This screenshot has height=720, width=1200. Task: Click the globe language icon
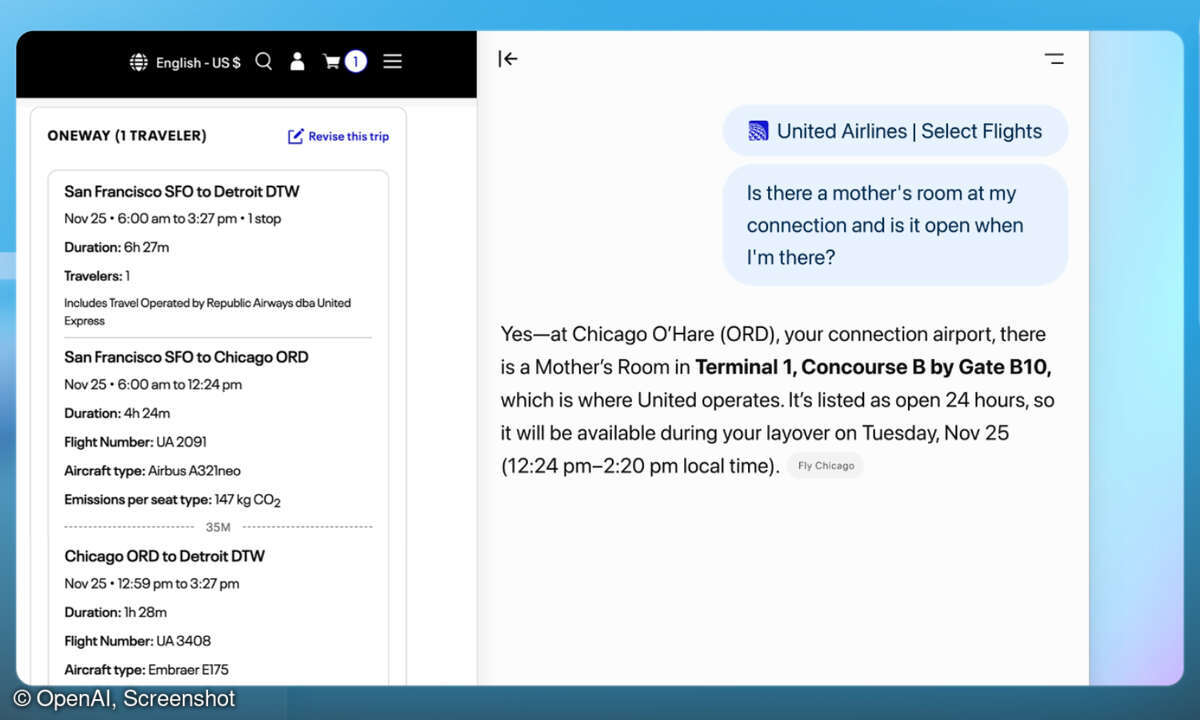[x=139, y=62]
